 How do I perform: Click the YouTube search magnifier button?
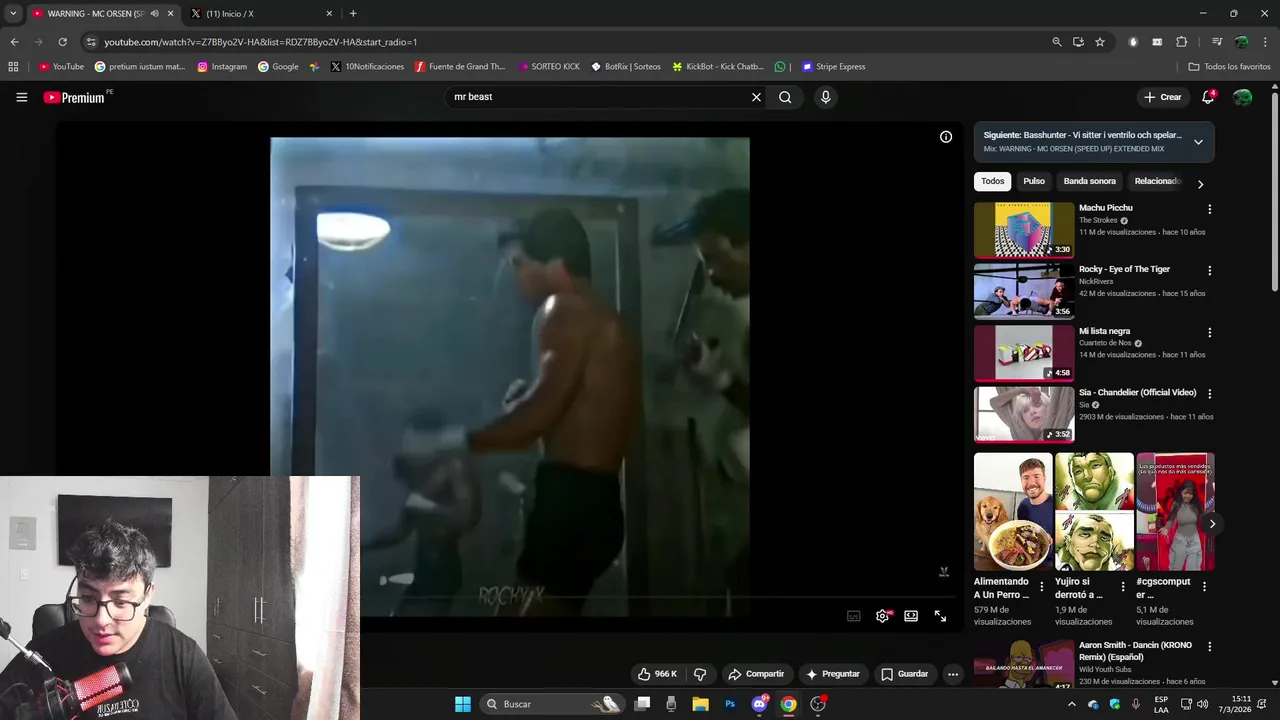785,97
